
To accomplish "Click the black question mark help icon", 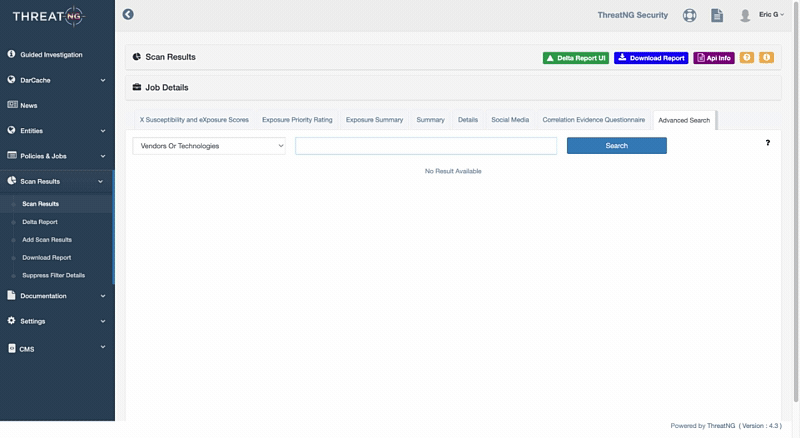I will point(767,143).
